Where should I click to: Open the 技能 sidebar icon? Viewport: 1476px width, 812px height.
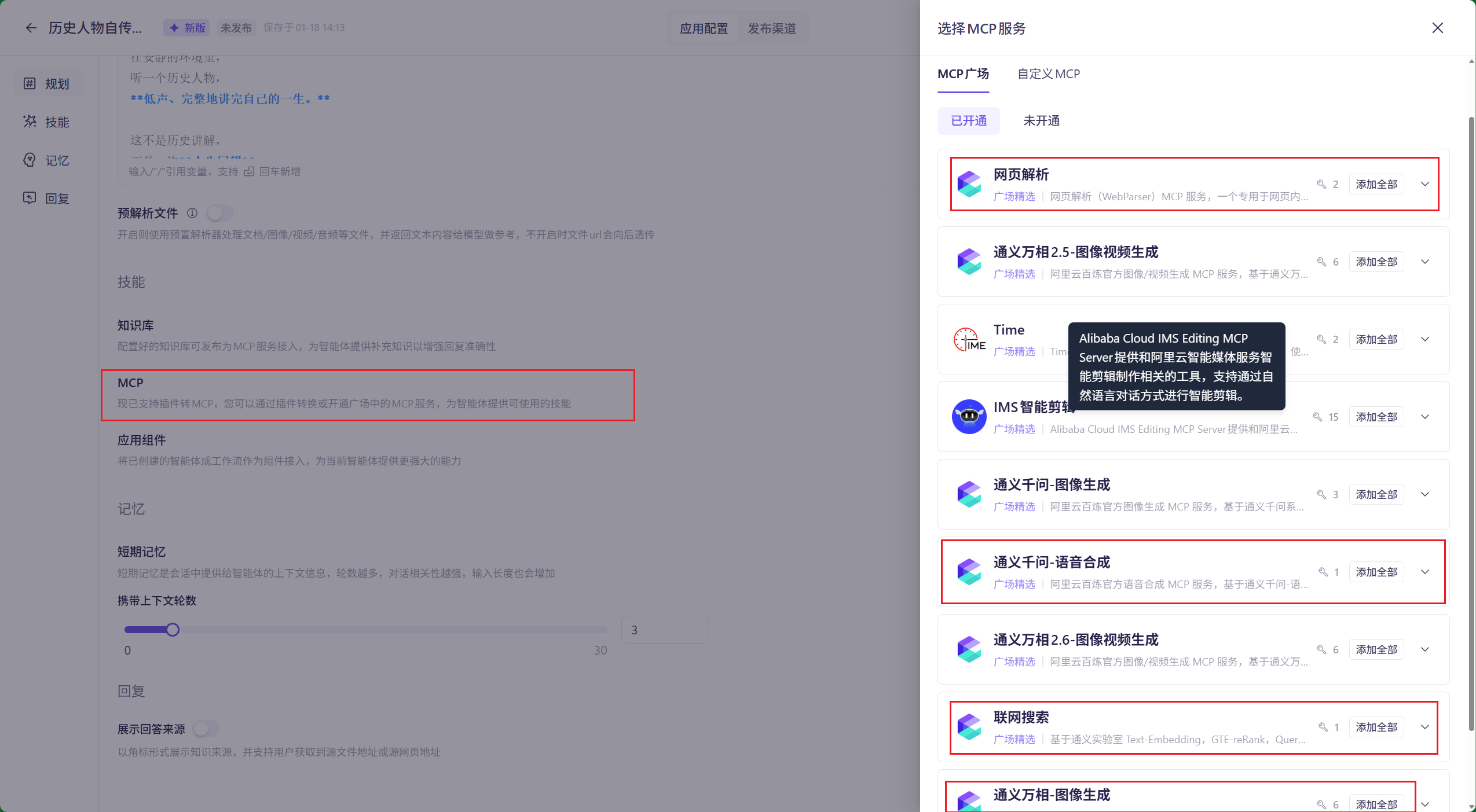point(30,122)
